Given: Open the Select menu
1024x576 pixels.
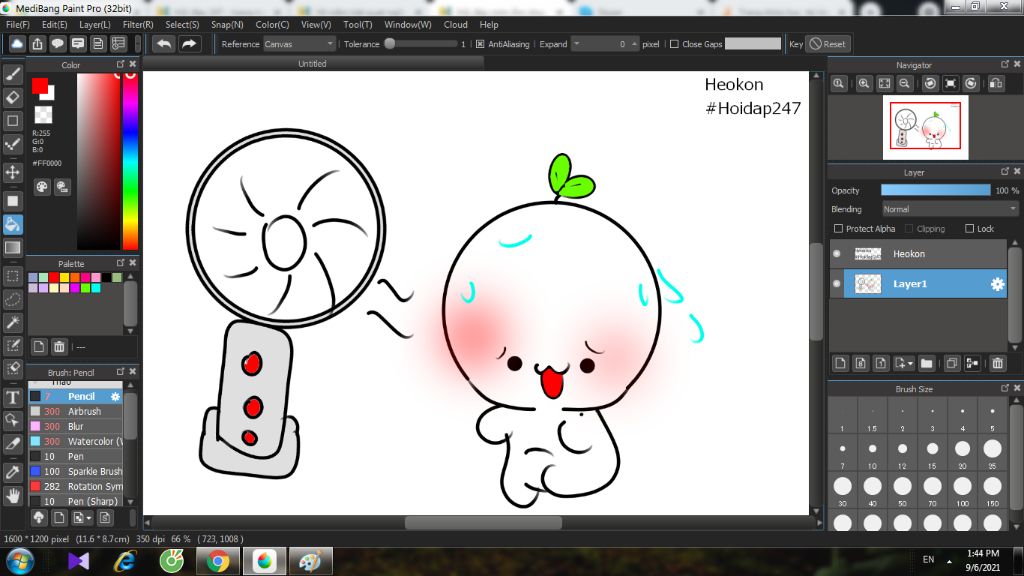Looking at the screenshot, I should click(x=182, y=24).
